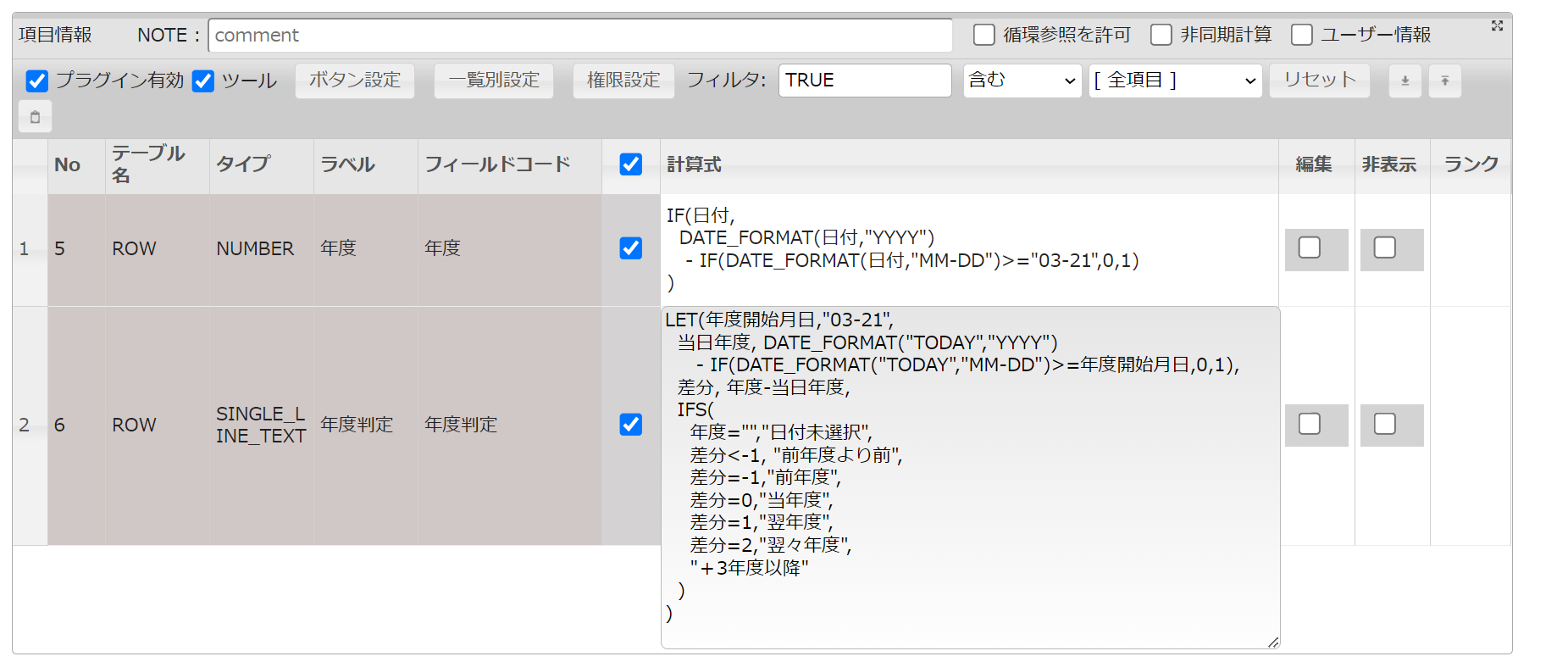
Task: Enable 非同期計算 checkbox
Action: pyautogui.click(x=1161, y=35)
